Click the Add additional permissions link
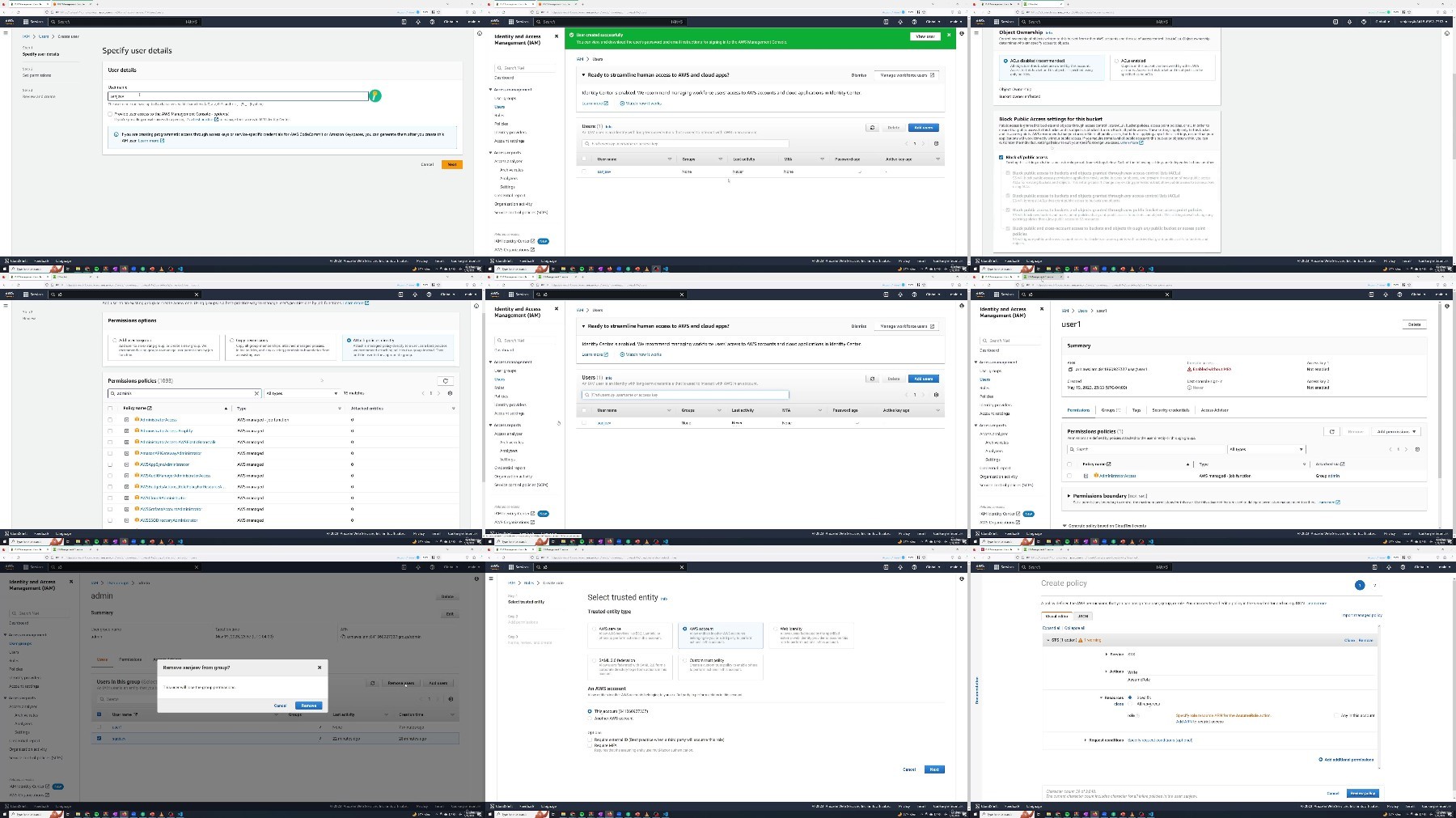This screenshot has width=1456, height=818. (x=1348, y=760)
